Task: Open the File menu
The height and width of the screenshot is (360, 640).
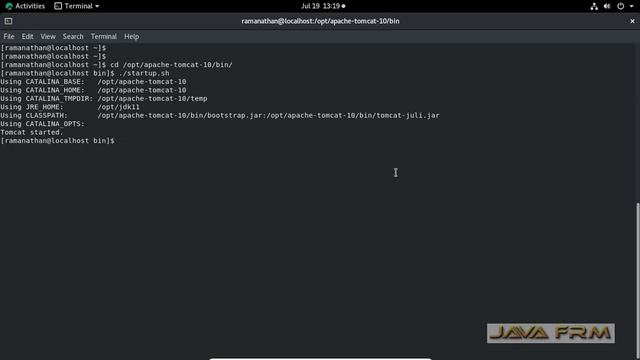Action: point(9,36)
